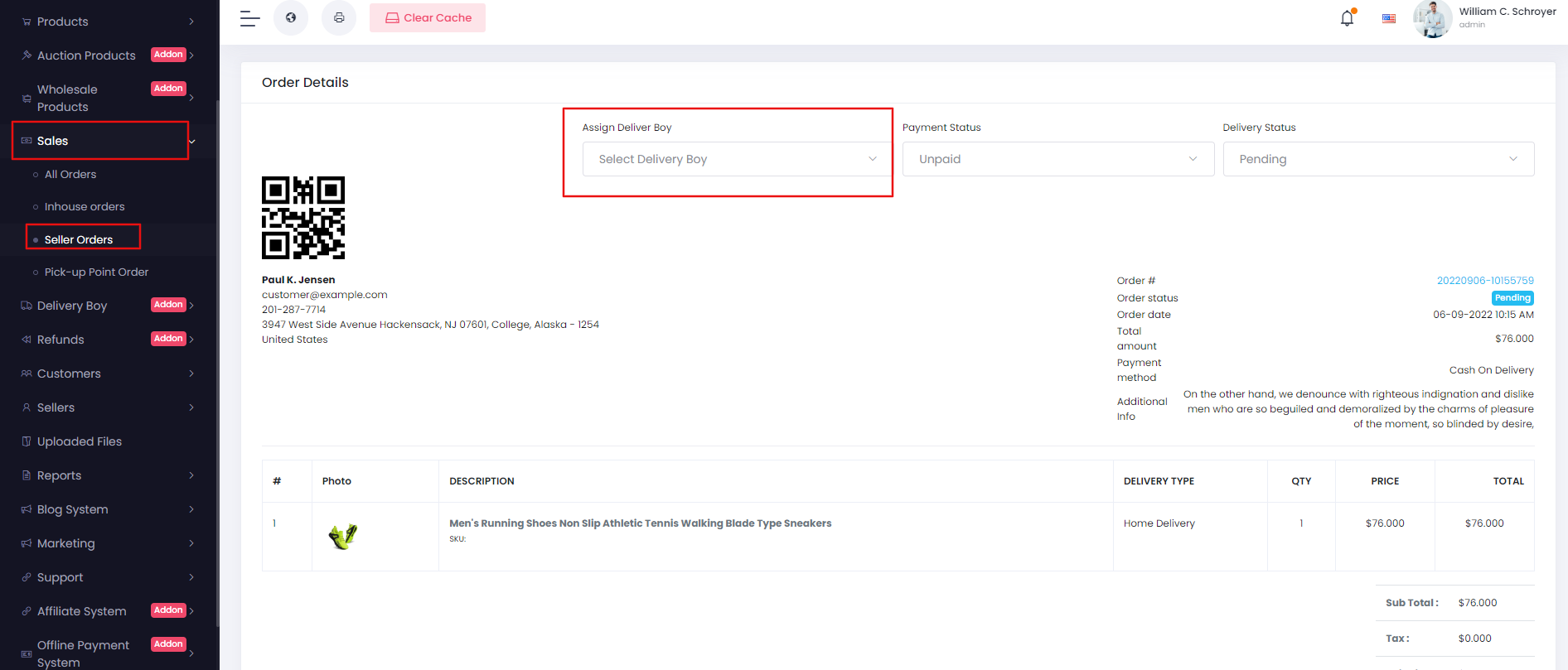Select Seller Orders submenu item
The width and height of the screenshot is (1568, 670).
(x=79, y=239)
